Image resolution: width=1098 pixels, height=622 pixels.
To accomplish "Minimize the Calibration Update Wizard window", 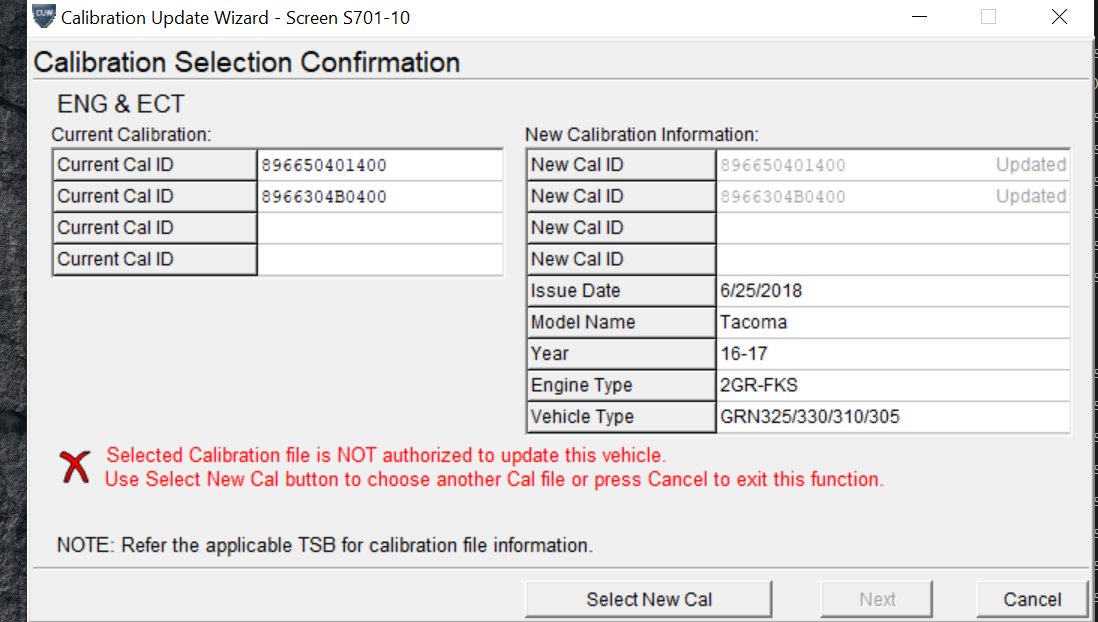I will point(919,17).
